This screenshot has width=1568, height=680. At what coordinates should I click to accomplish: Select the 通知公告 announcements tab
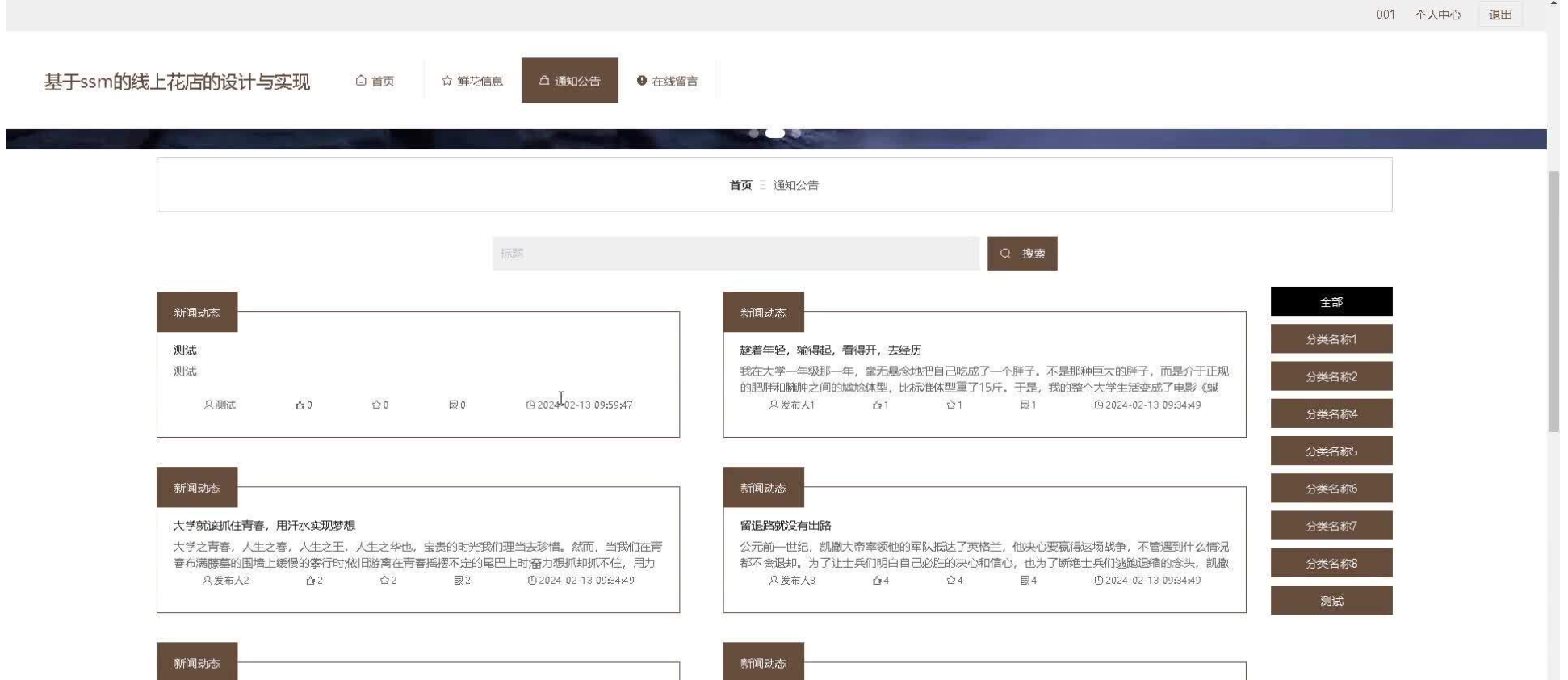tap(570, 81)
